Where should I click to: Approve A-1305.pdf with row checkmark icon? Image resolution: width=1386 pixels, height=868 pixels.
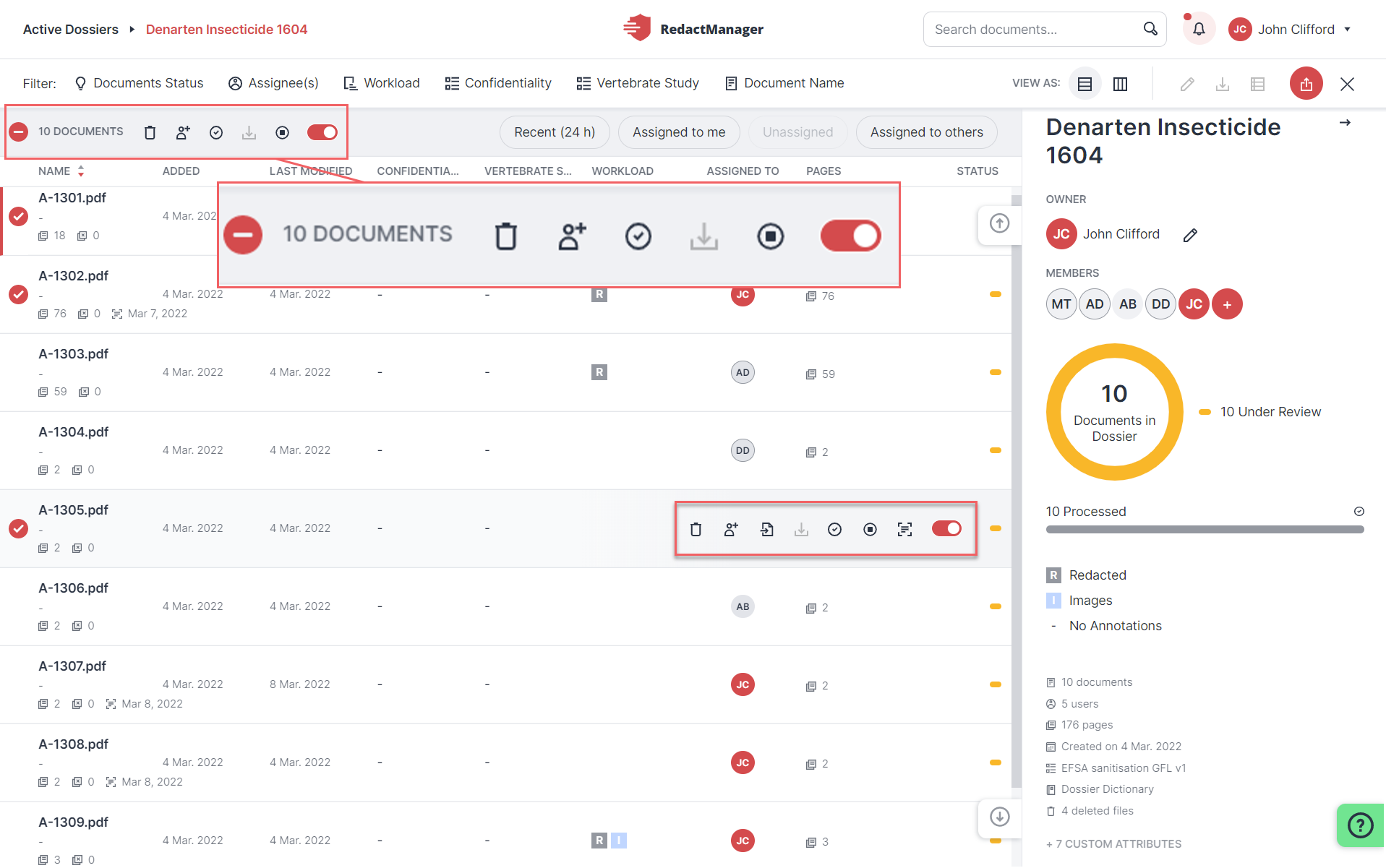(x=835, y=529)
